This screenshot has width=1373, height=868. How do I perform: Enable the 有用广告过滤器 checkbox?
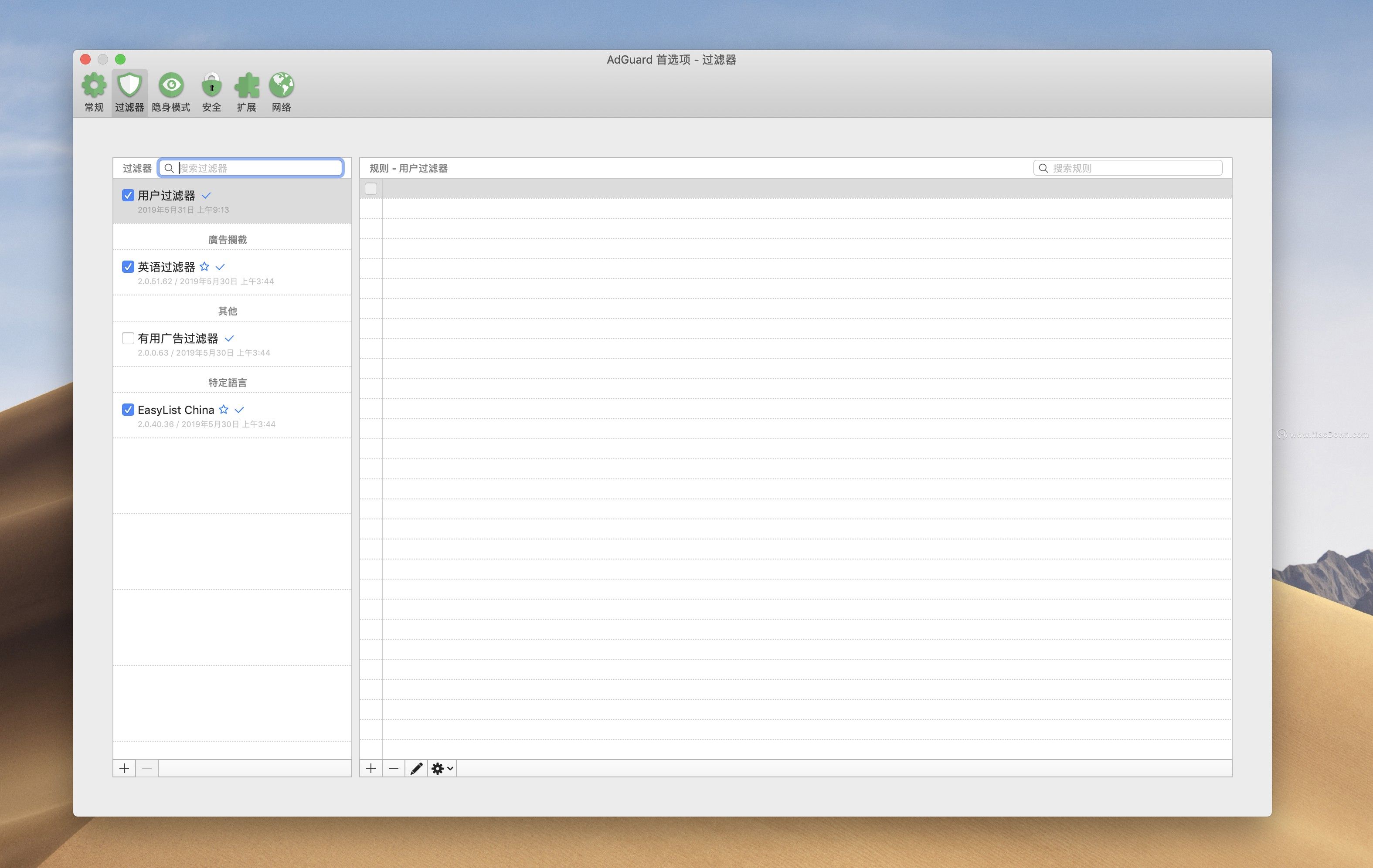tap(128, 339)
